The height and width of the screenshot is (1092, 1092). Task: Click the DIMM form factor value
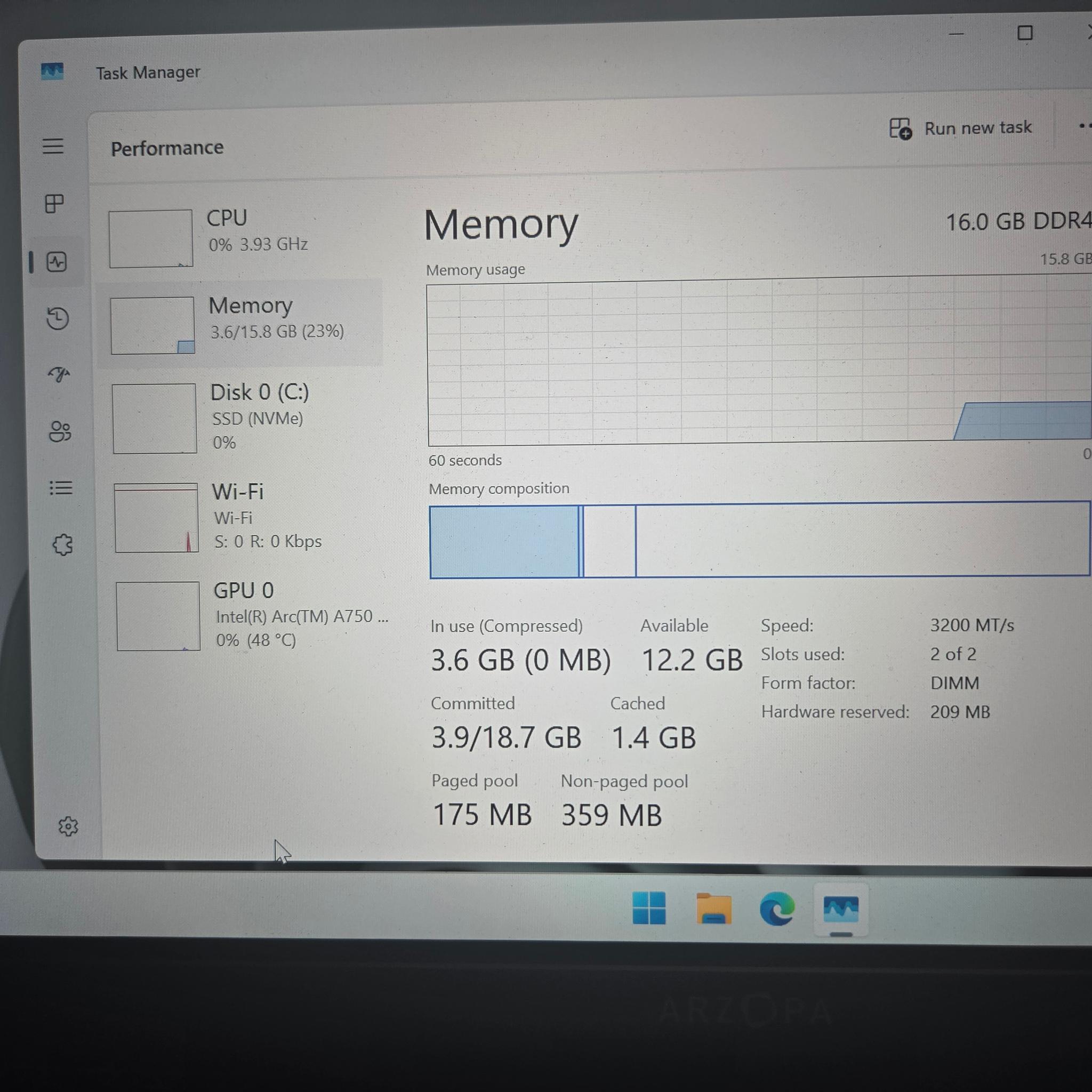(954, 683)
